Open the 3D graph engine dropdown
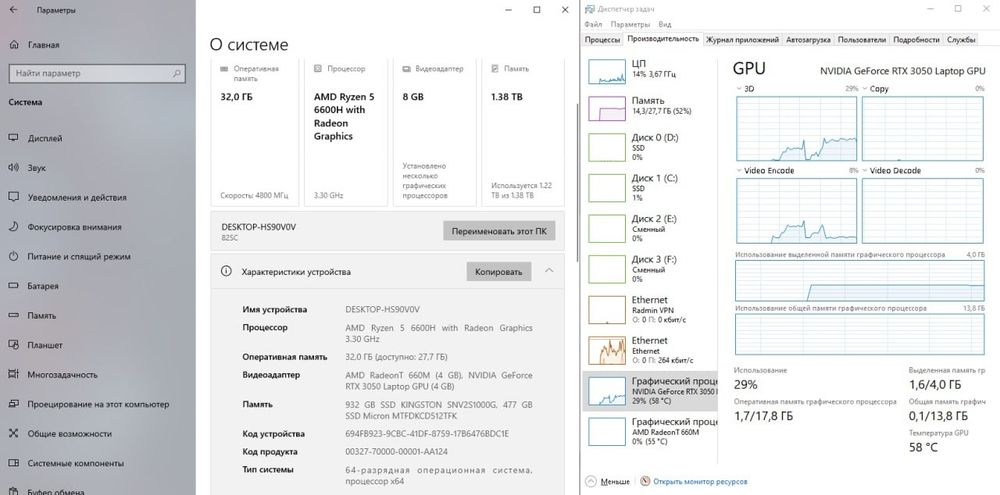1000x495 pixels. [x=739, y=89]
